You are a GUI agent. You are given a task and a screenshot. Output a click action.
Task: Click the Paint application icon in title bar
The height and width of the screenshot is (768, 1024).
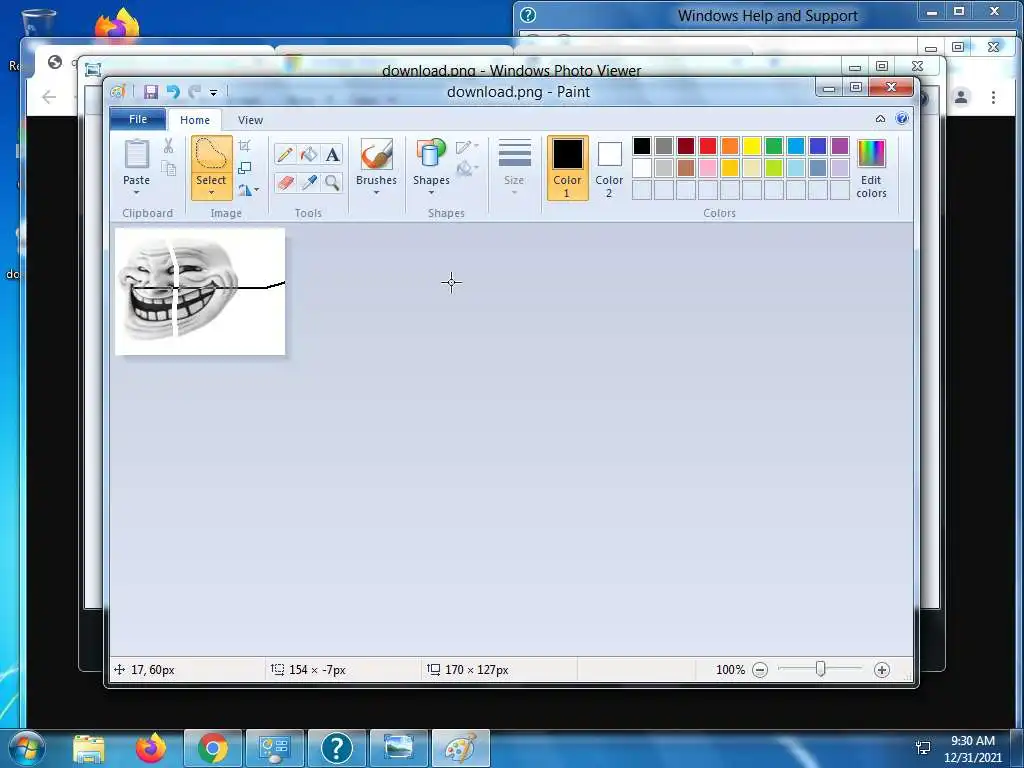pos(118,92)
